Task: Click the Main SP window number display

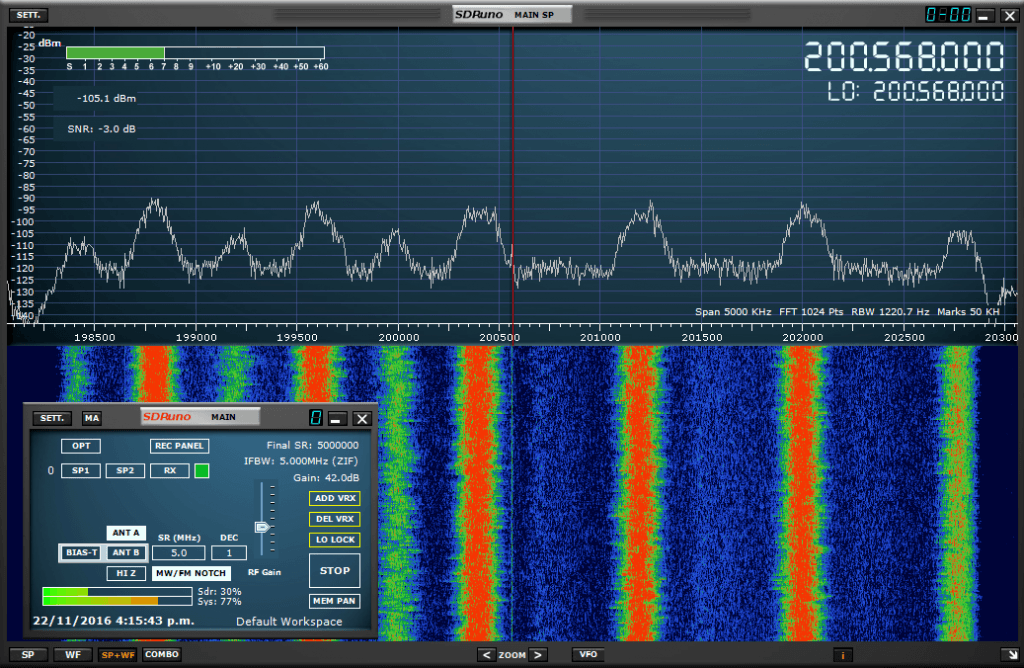Action: click(946, 15)
